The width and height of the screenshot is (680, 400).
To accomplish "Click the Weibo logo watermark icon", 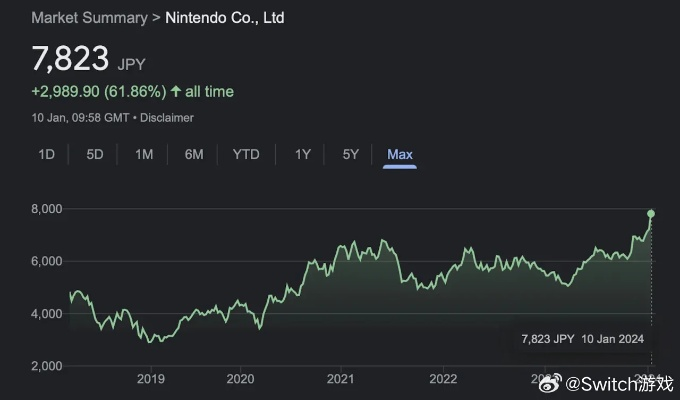I will pos(550,383).
